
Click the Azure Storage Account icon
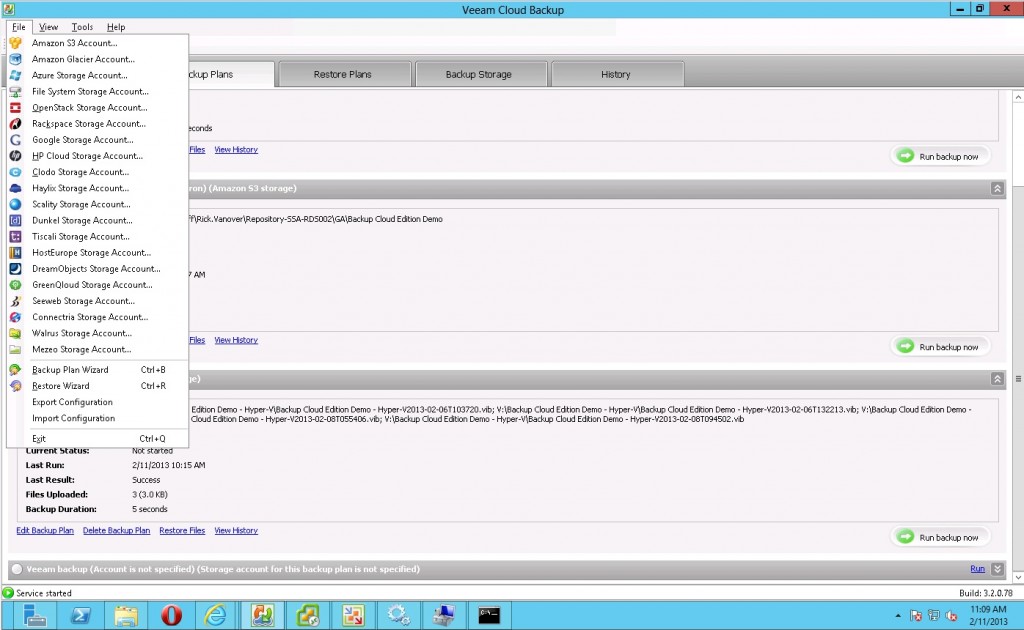pyautogui.click(x=16, y=75)
